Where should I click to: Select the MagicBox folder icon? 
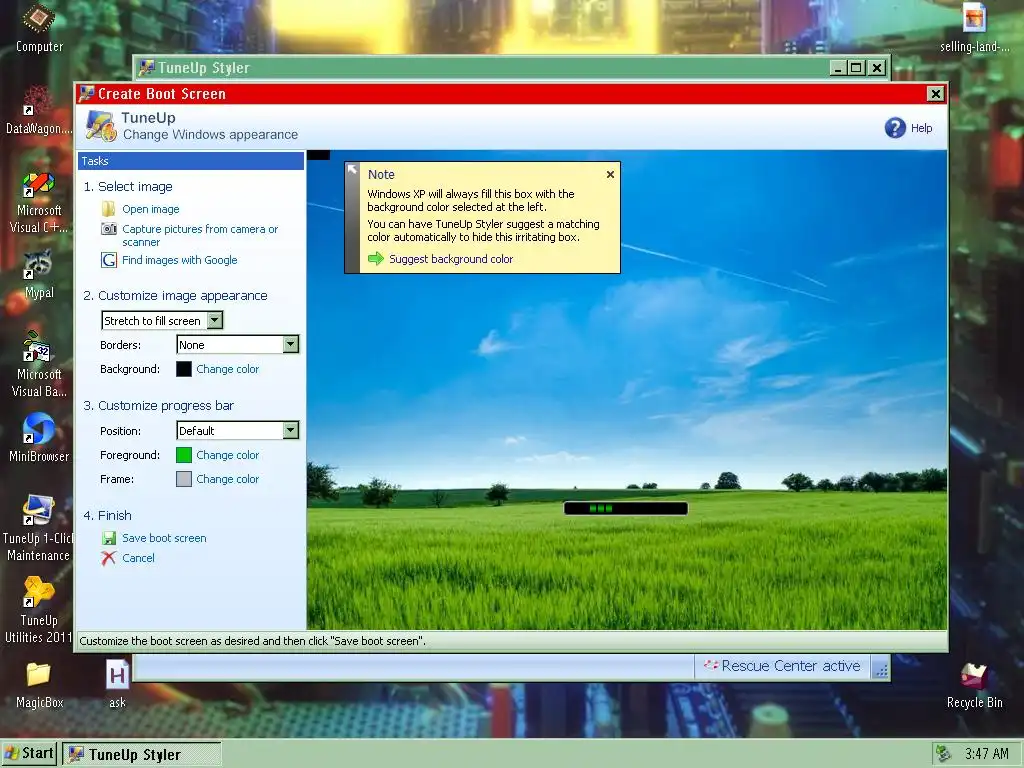pyautogui.click(x=39, y=684)
